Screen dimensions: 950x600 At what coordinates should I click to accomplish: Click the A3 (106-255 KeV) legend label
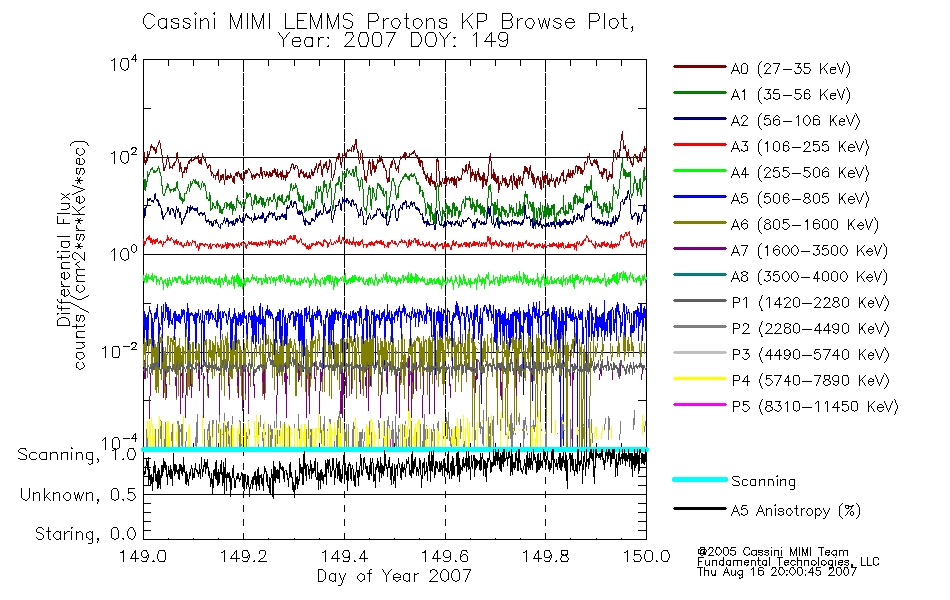coord(800,147)
